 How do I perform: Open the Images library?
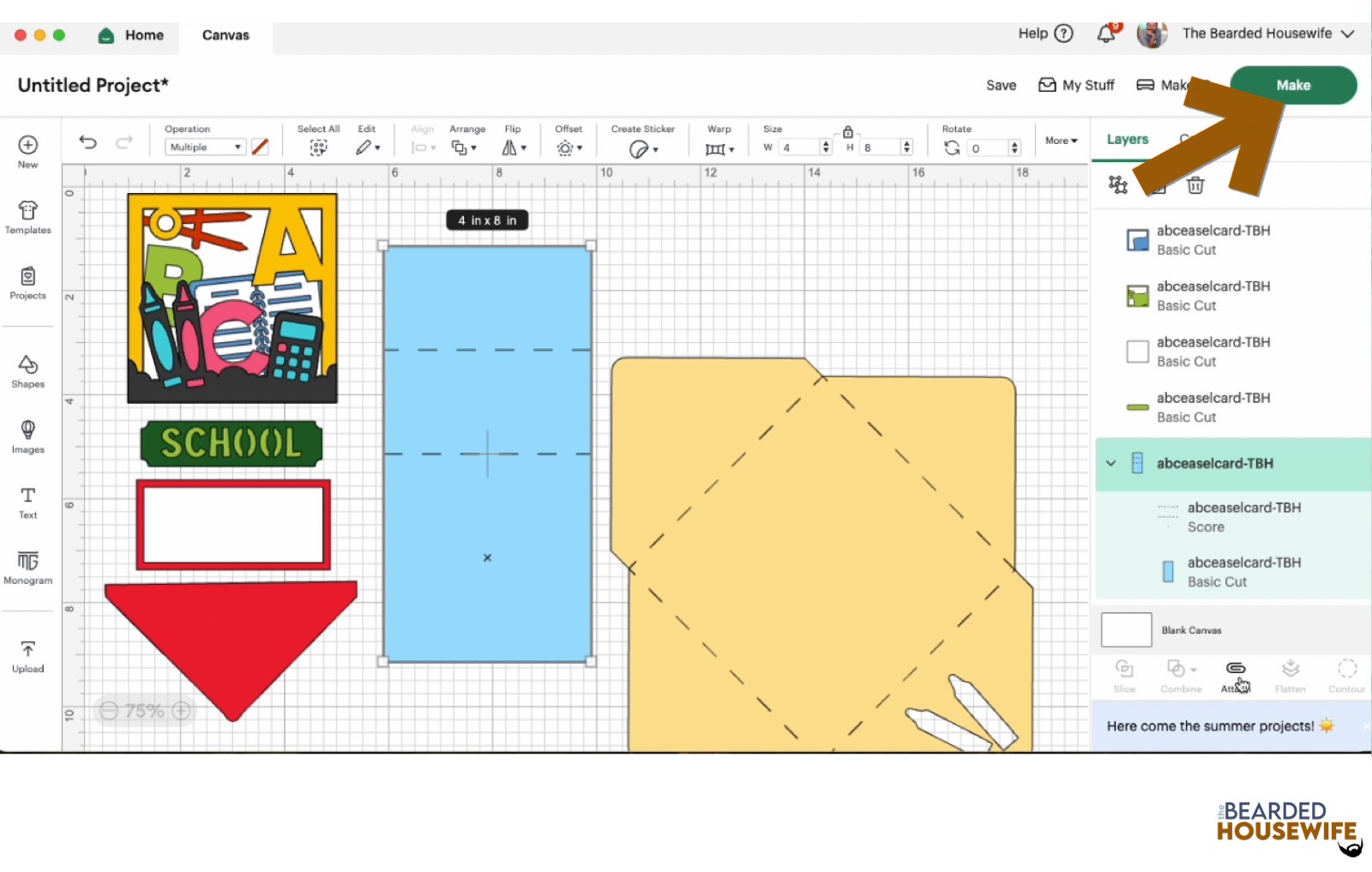pos(27,436)
